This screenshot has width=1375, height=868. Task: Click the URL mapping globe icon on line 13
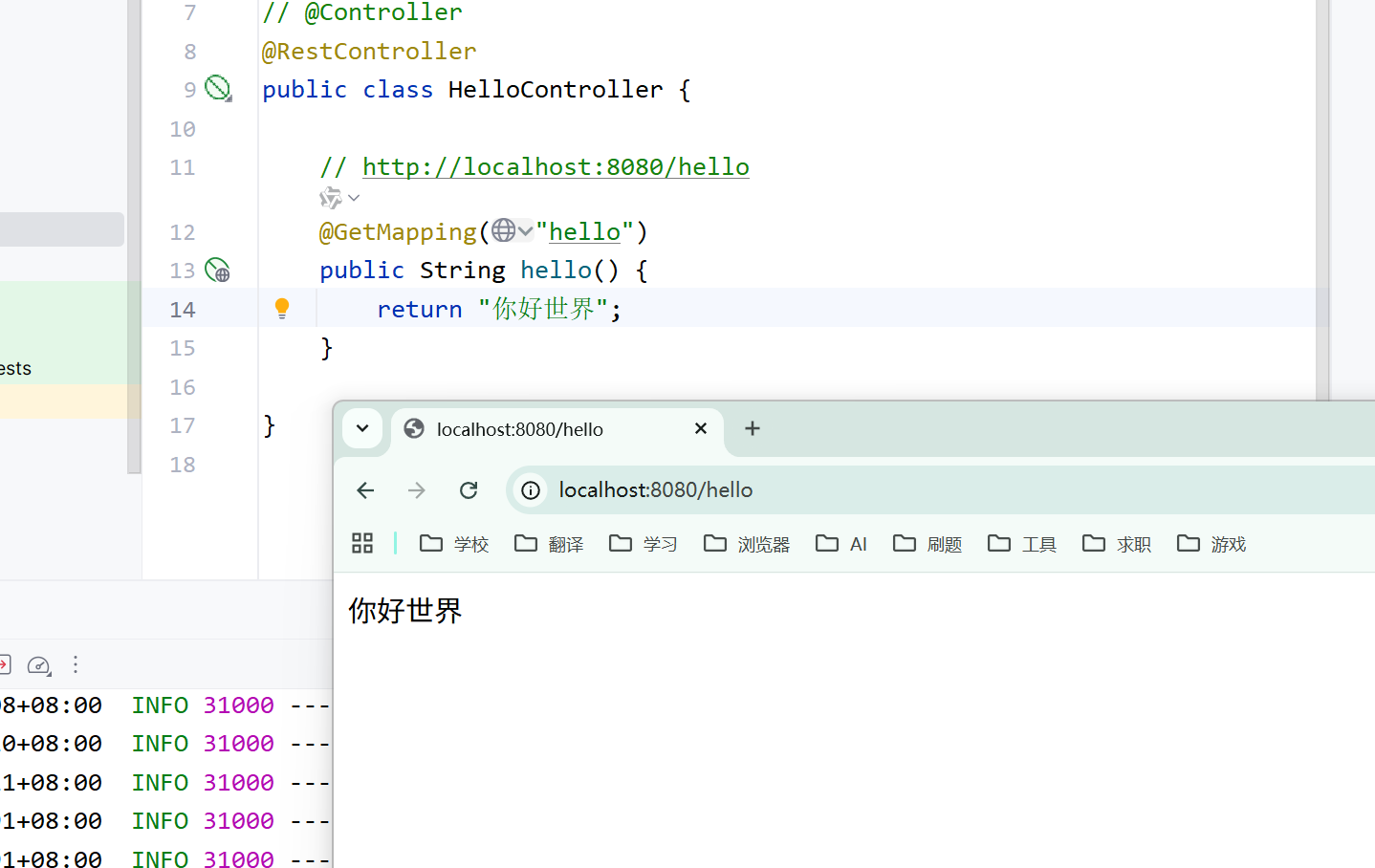point(217,271)
